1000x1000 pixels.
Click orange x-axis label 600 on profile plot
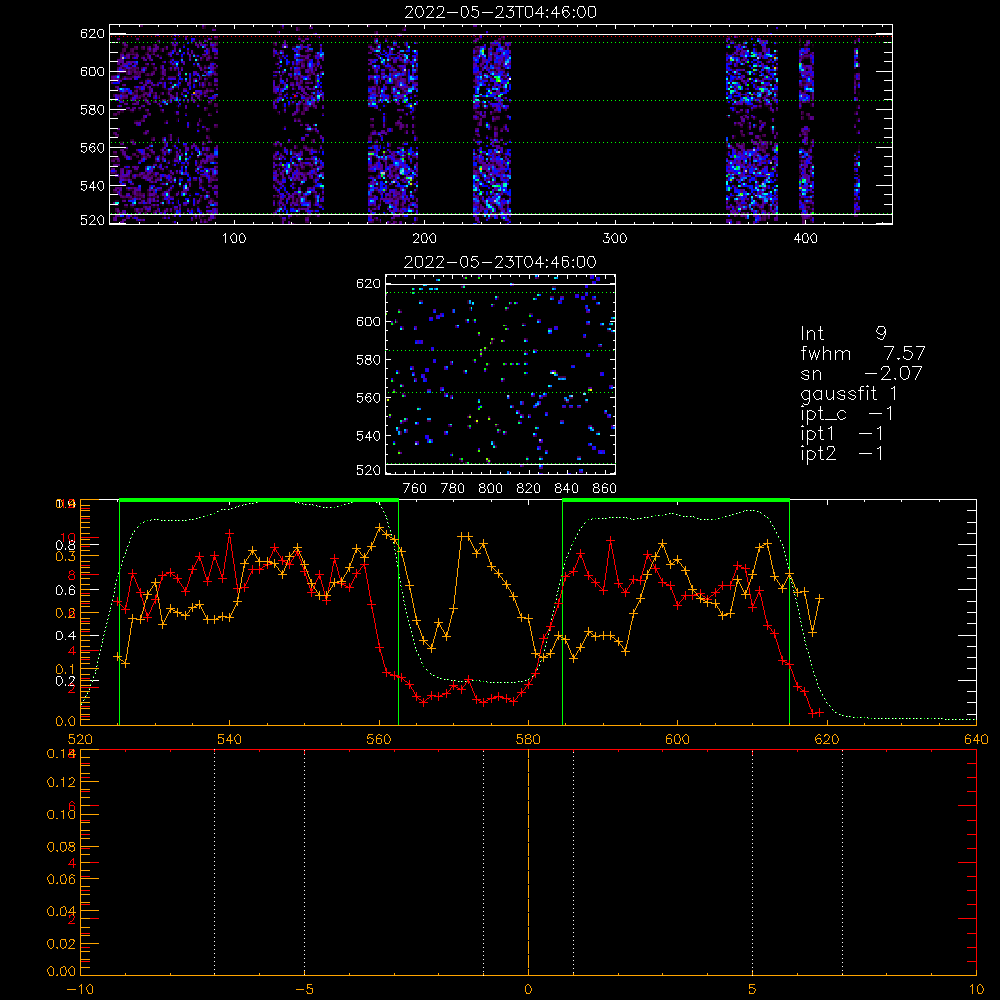pos(677,739)
